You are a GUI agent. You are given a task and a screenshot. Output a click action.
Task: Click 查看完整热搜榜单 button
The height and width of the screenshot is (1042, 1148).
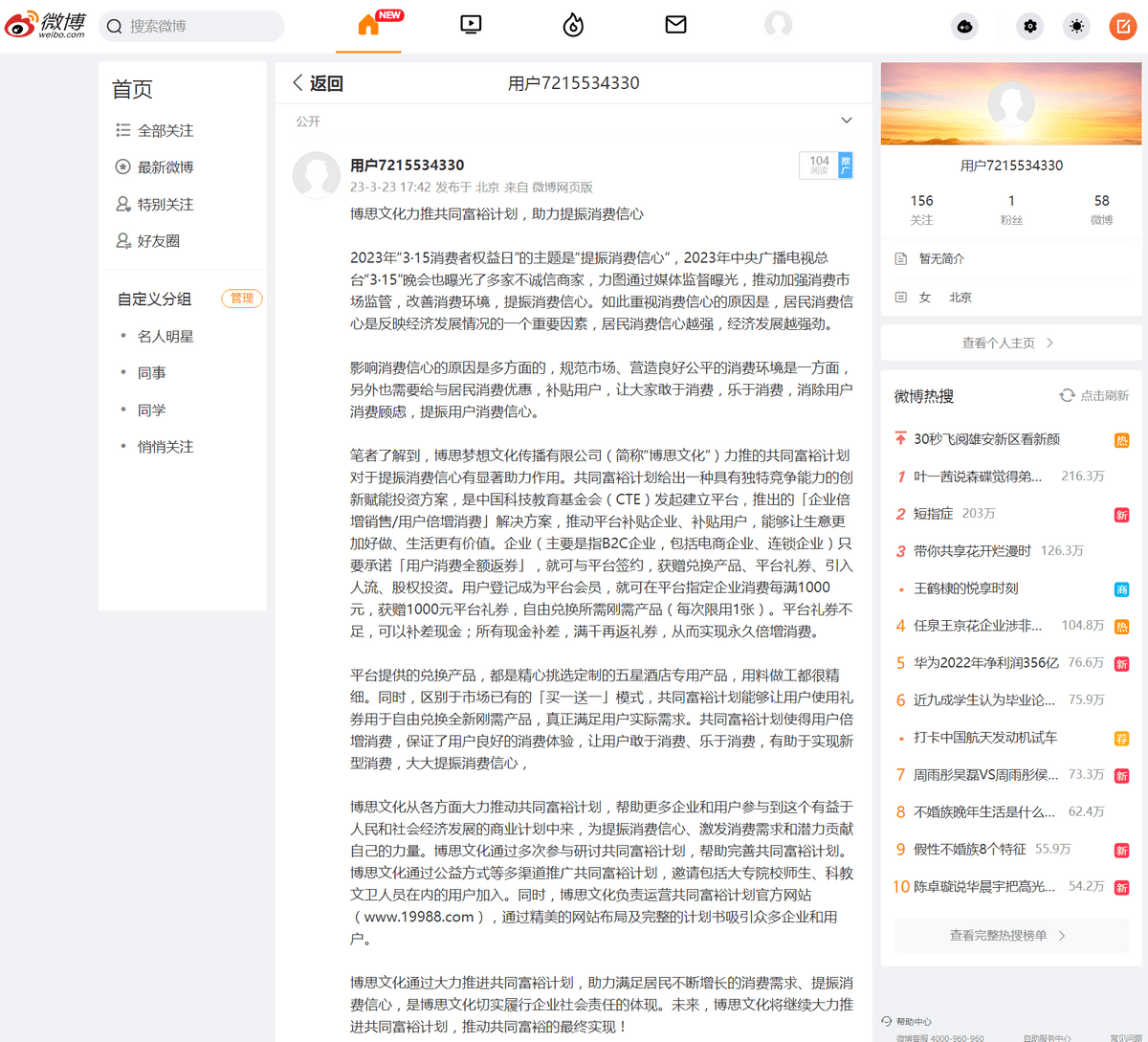1010,936
